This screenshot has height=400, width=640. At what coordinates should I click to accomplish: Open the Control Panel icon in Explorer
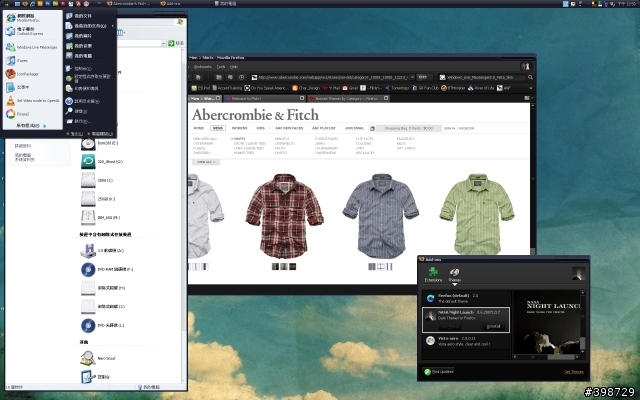click(88, 377)
